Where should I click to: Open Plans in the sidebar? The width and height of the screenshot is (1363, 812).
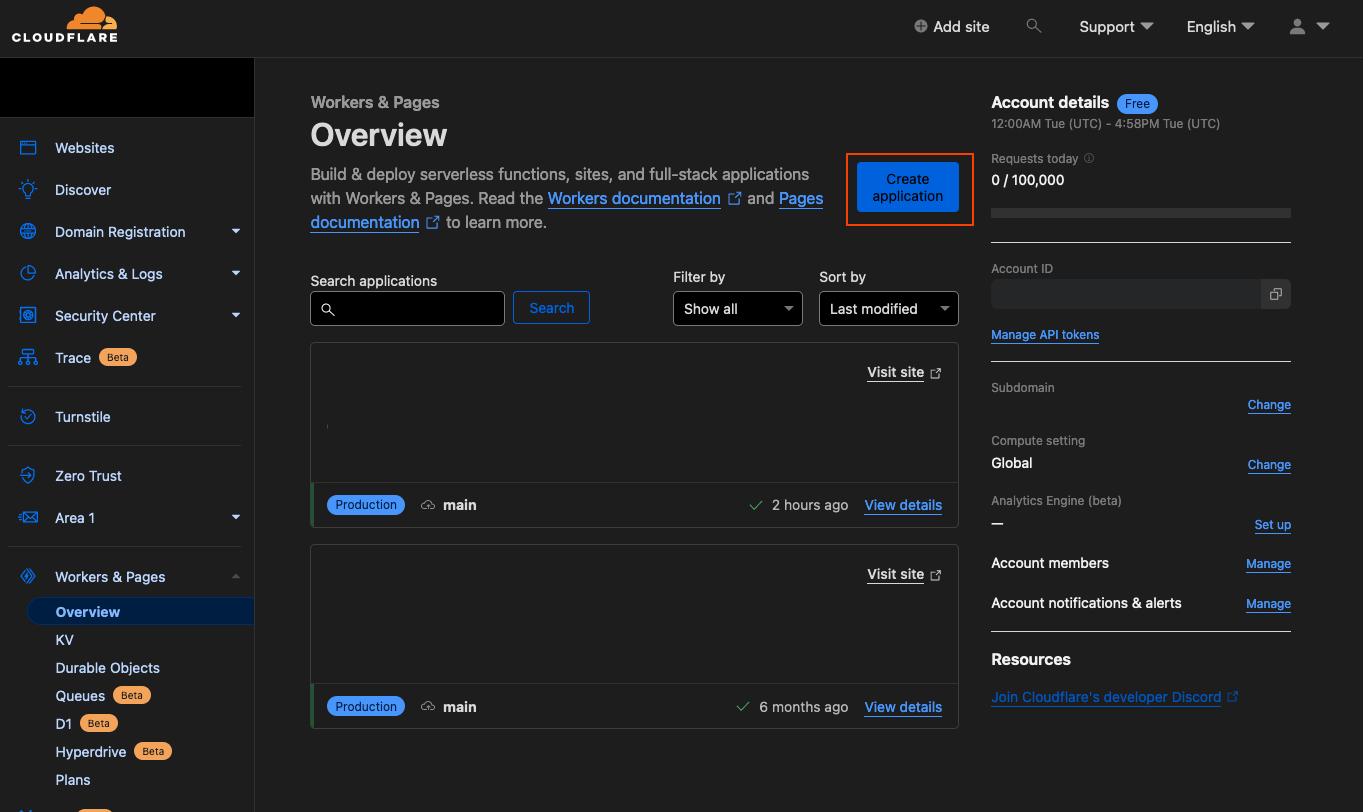point(73,780)
